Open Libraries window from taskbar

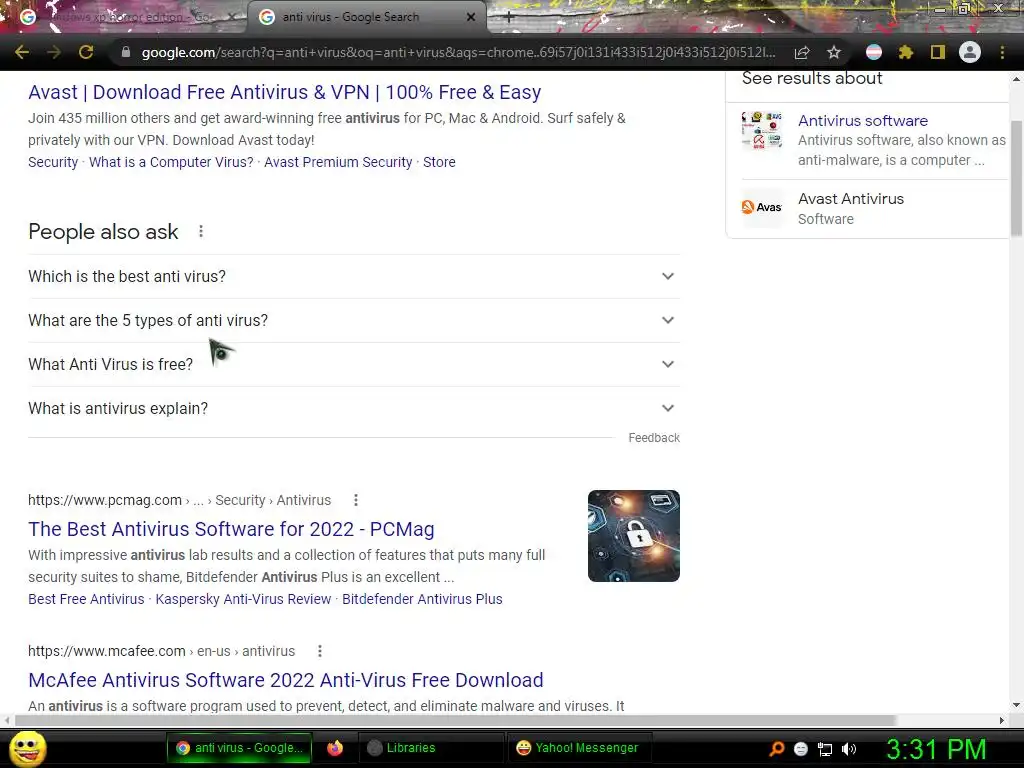point(431,748)
